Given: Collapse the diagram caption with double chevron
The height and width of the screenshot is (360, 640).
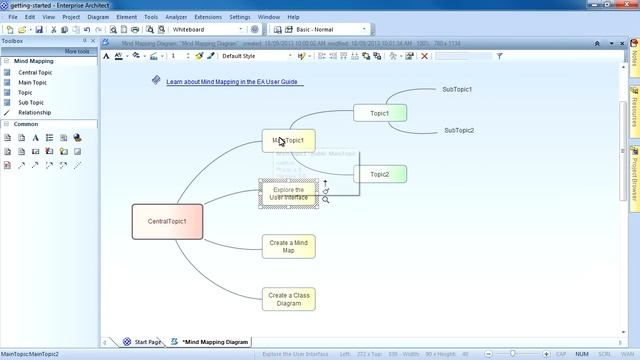Looking at the screenshot, I should click(x=597, y=43).
